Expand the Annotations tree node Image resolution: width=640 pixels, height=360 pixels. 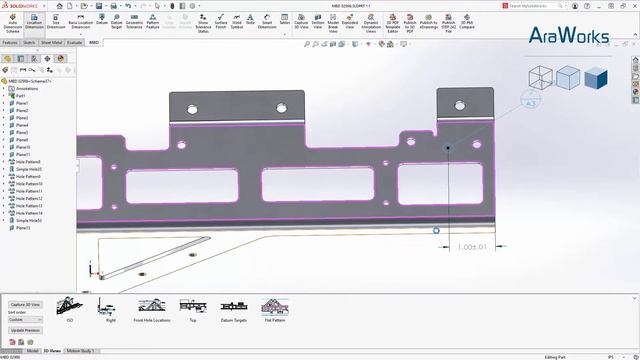tap(4, 89)
